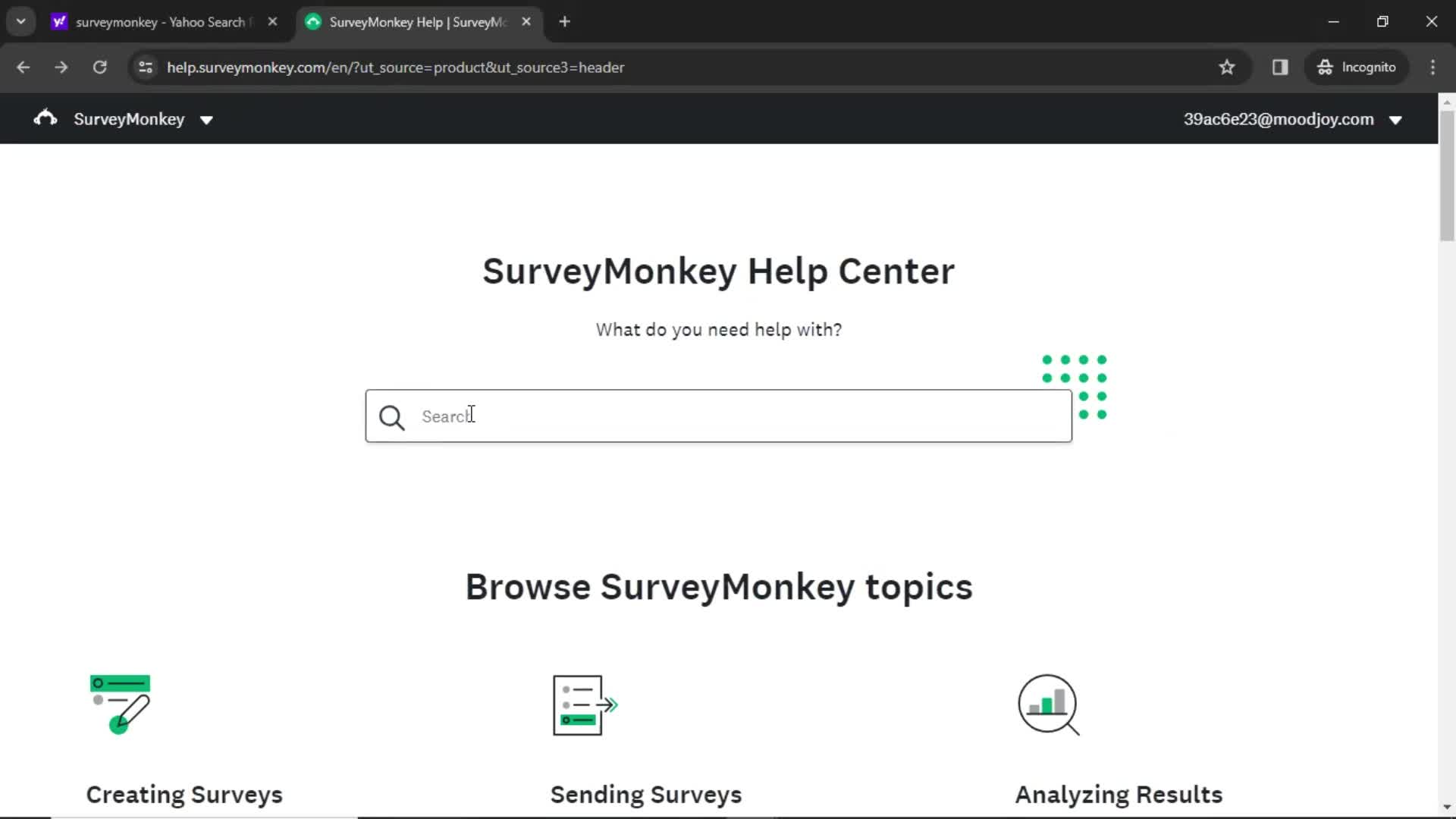Open a new browser tab
1456x819 pixels.
(x=564, y=22)
